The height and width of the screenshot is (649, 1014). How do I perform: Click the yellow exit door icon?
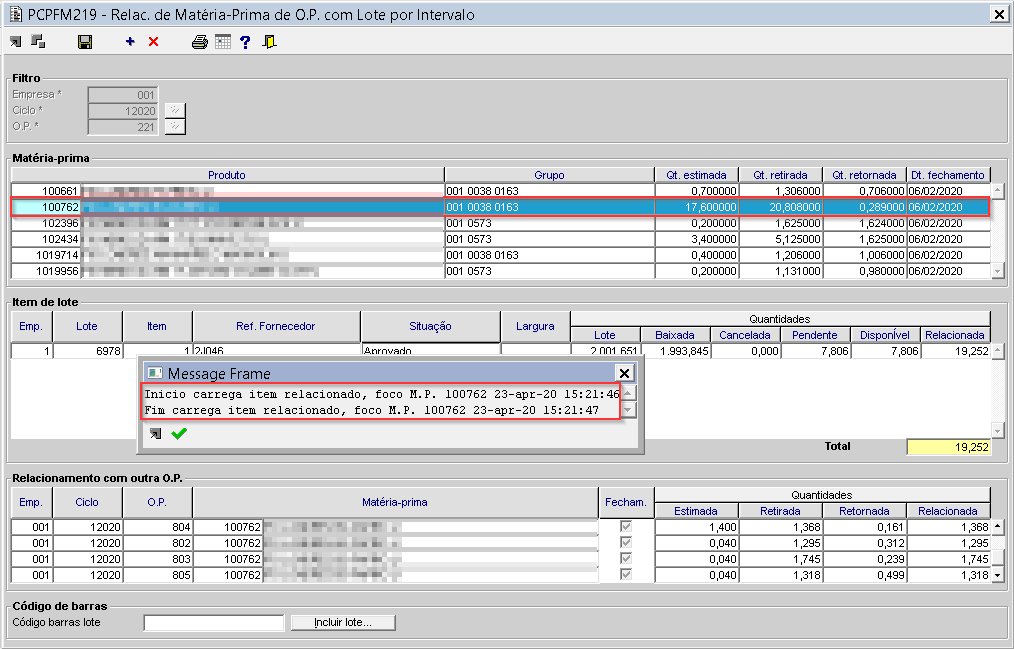coord(270,42)
